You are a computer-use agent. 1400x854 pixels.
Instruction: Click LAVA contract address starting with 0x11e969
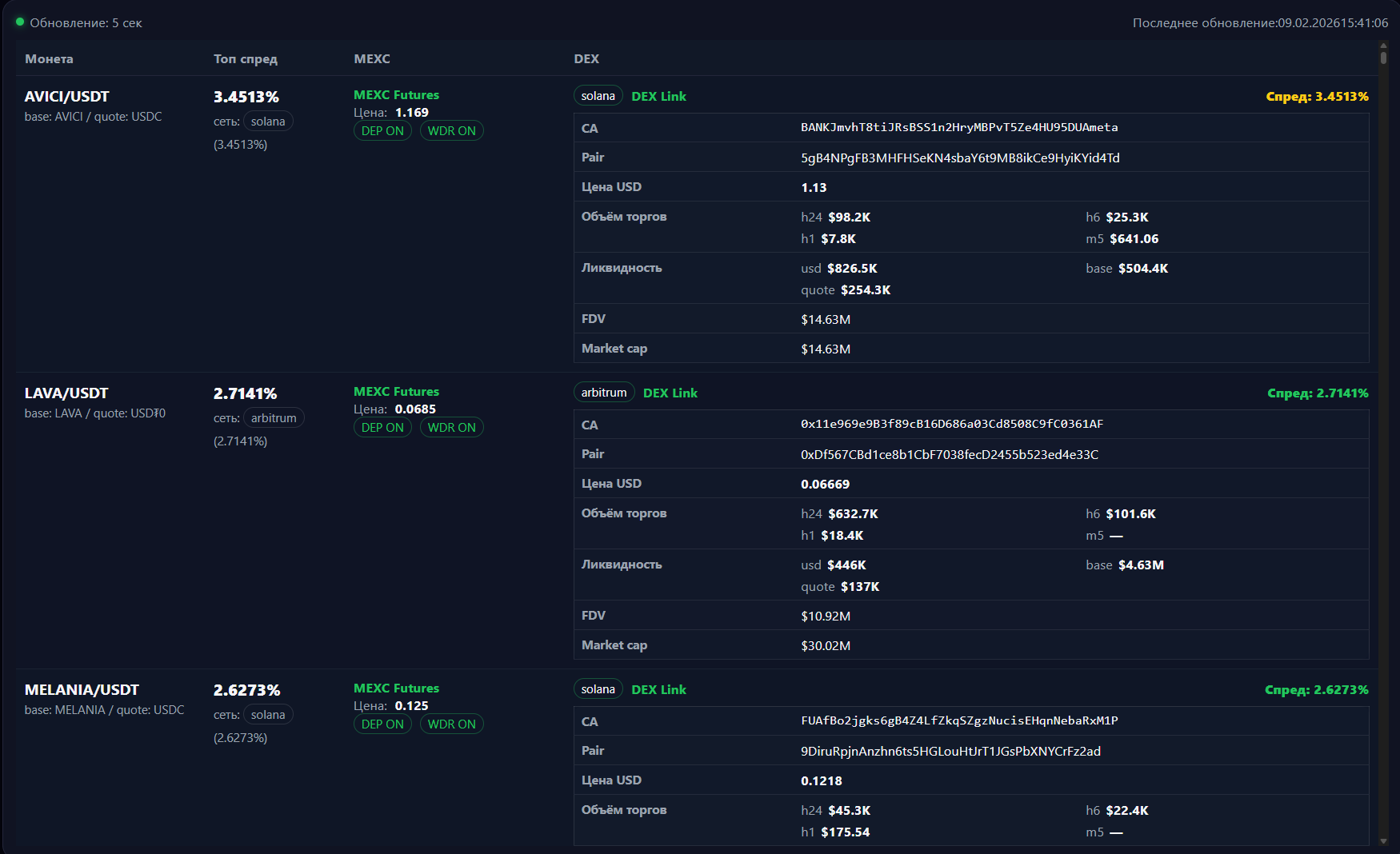952,425
